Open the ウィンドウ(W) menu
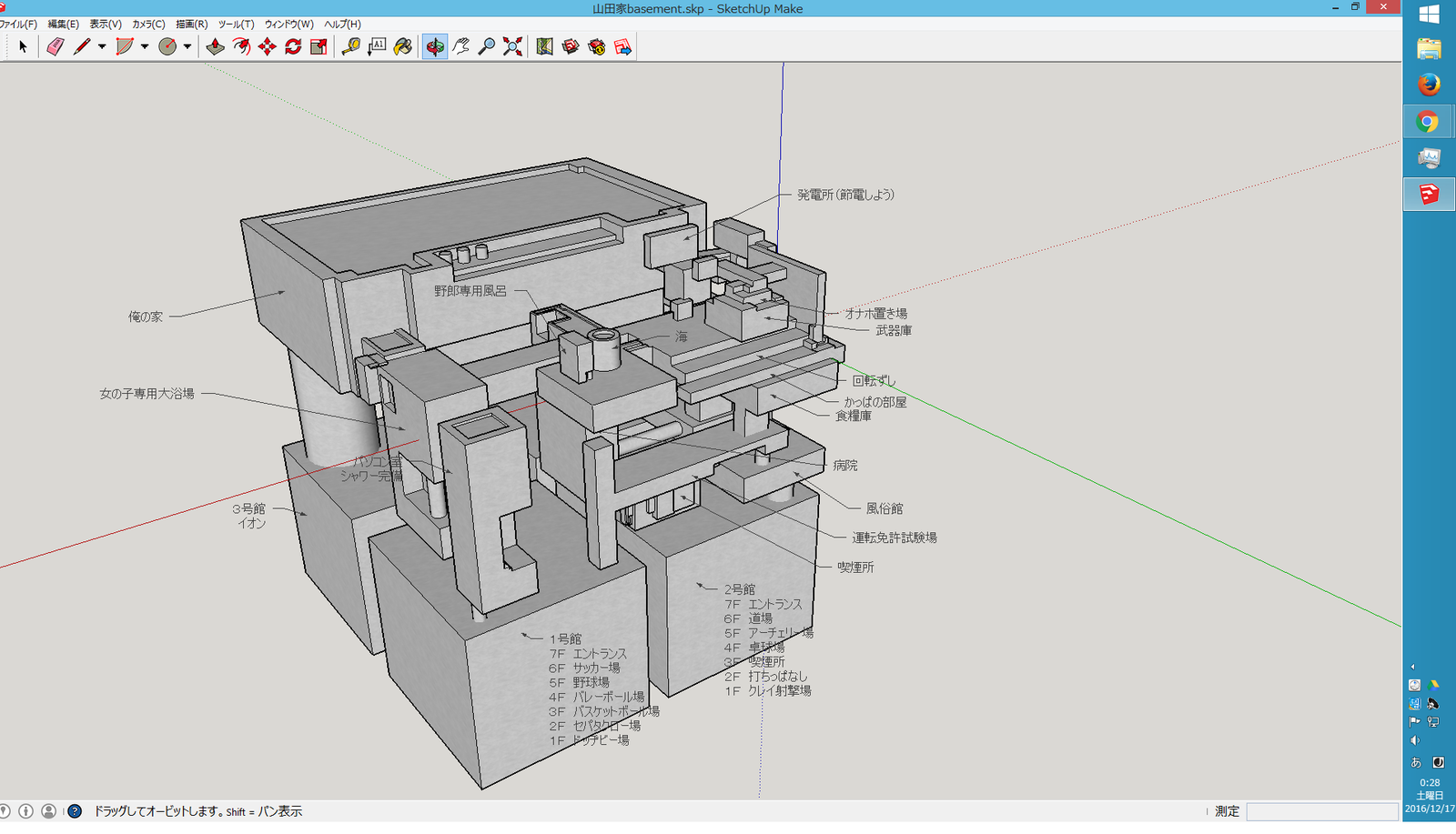1456x834 pixels. click(x=288, y=25)
